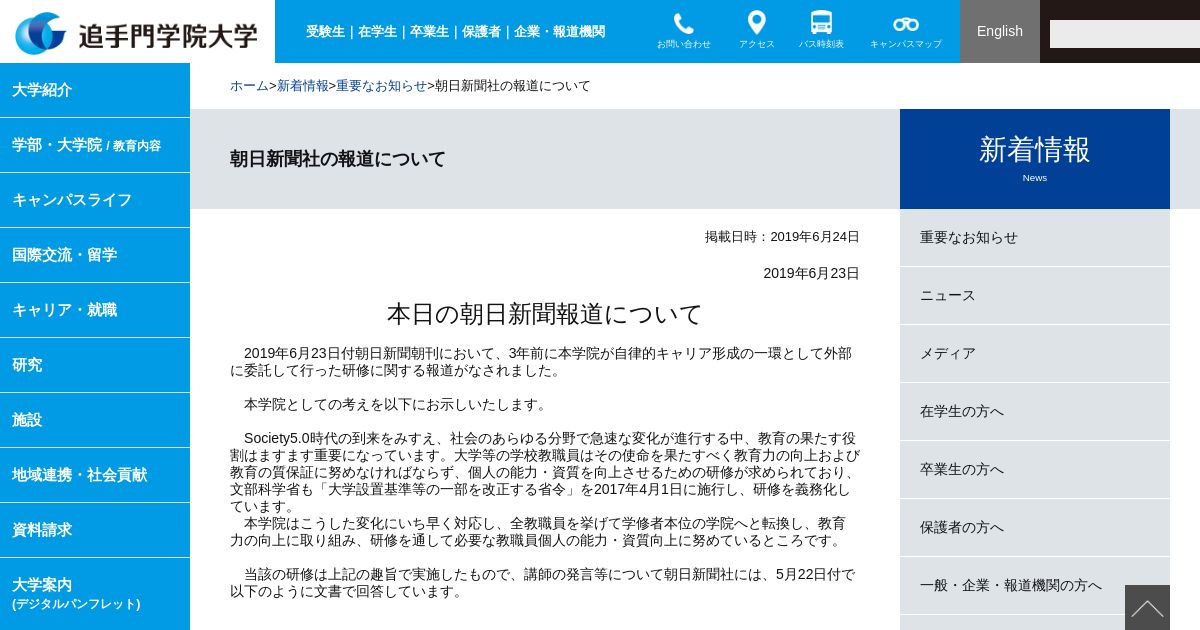1200x630 pixels.
Task: Click the page title 朝日新聞社の報道について
Action: (338, 159)
